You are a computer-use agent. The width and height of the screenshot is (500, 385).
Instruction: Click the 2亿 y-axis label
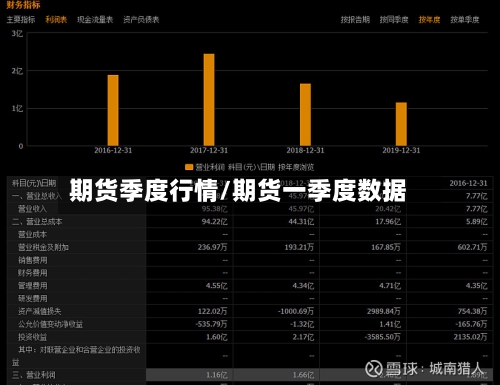17,71
